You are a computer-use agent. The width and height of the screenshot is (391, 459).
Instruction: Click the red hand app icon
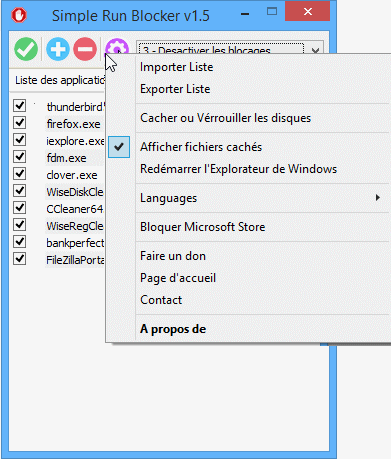point(19,15)
